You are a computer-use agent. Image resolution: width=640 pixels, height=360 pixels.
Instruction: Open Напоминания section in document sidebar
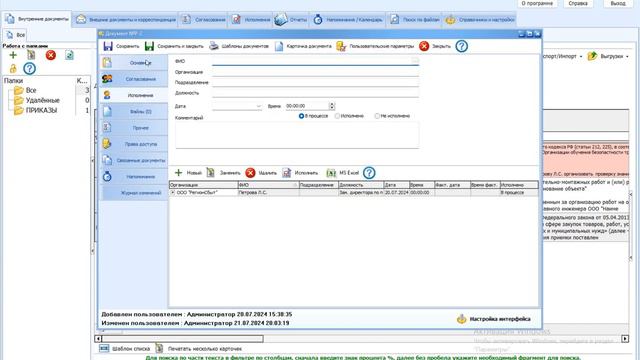134,177
